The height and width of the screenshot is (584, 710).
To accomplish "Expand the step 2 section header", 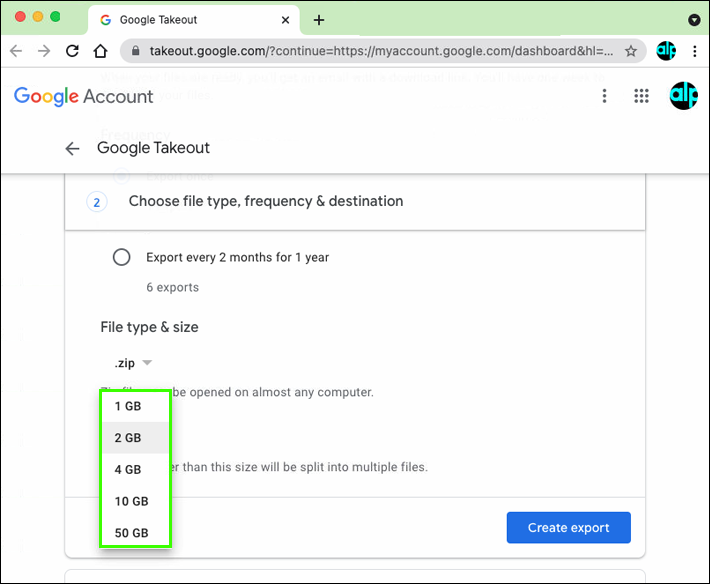I will 265,201.
